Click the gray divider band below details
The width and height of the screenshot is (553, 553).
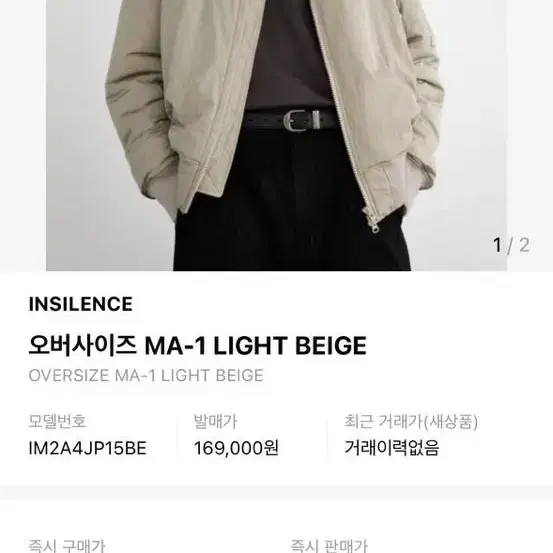[x=276, y=493]
